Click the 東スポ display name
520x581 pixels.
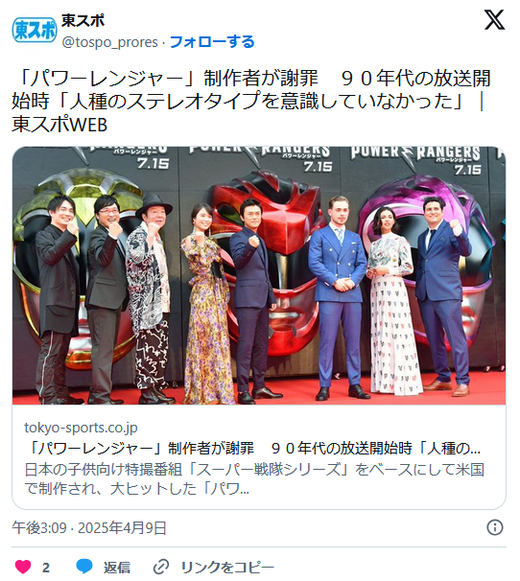pos(83,20)
